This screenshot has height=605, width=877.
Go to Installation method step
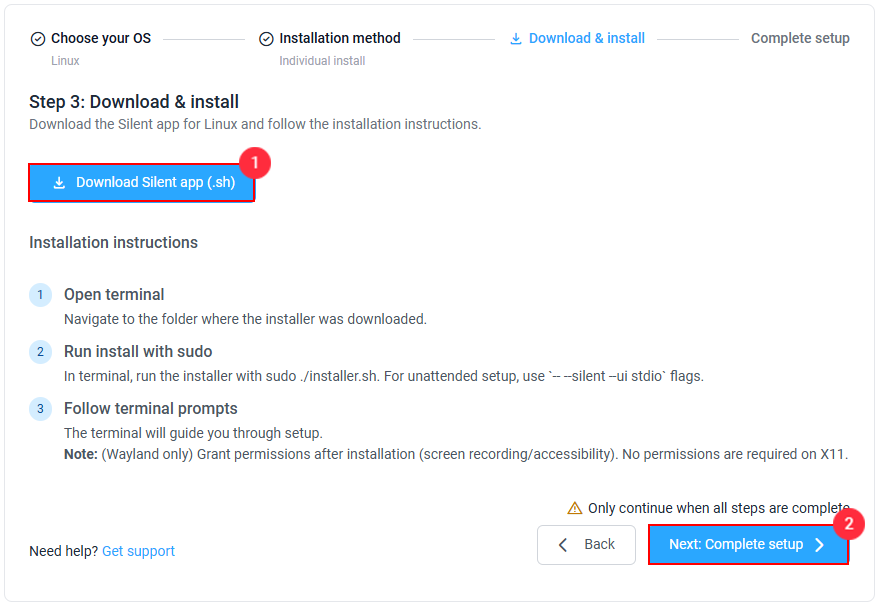[x=340, y=38]
